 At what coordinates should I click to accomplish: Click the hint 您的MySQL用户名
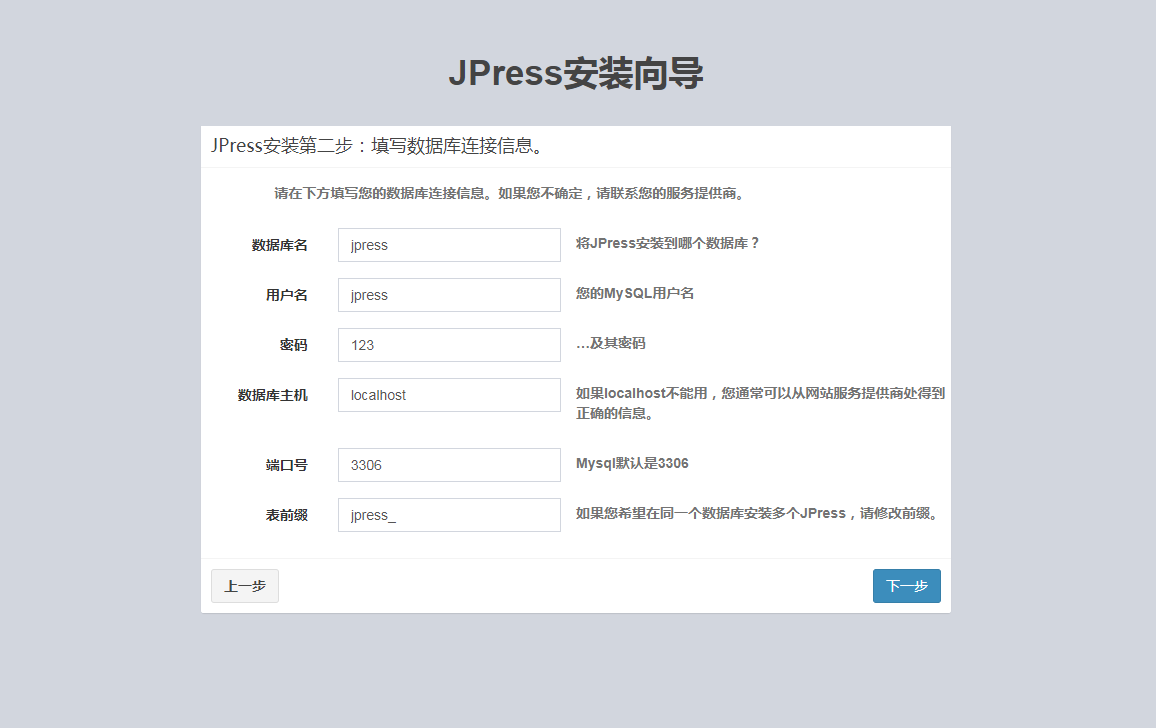635,294
